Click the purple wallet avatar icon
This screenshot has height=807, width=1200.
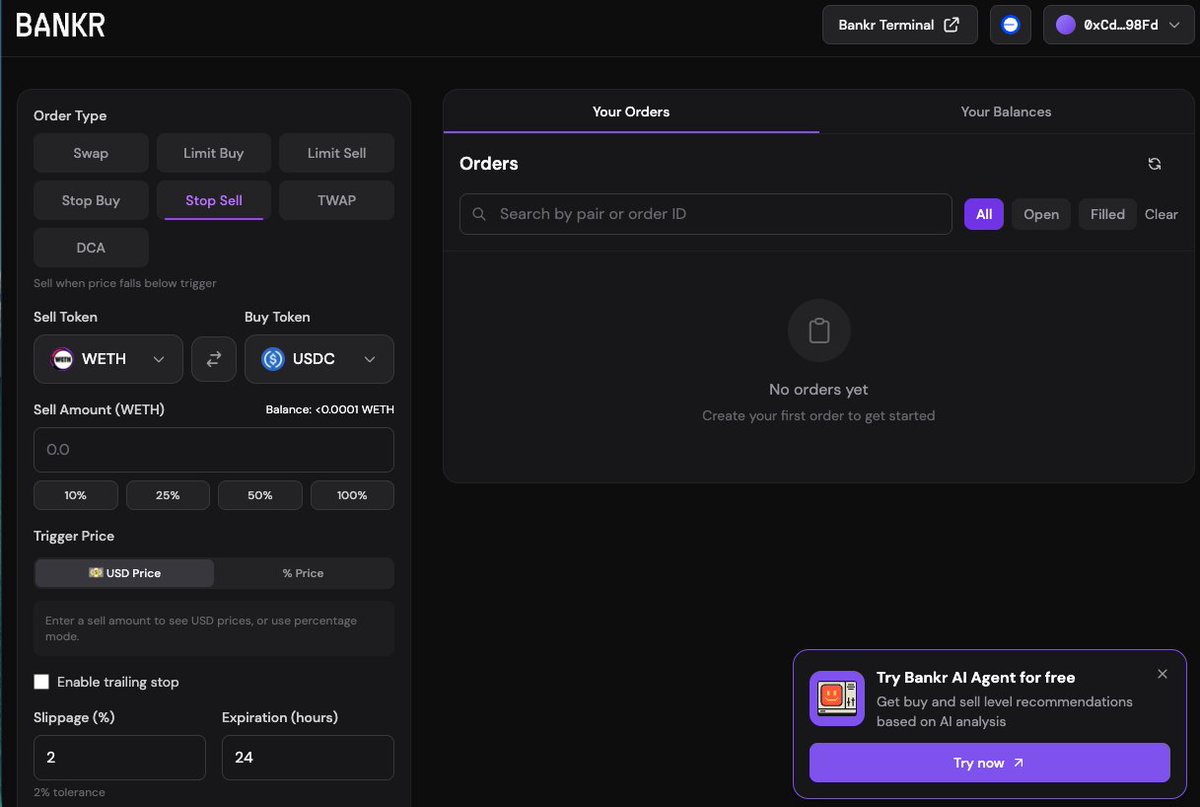click(1066, 25)
